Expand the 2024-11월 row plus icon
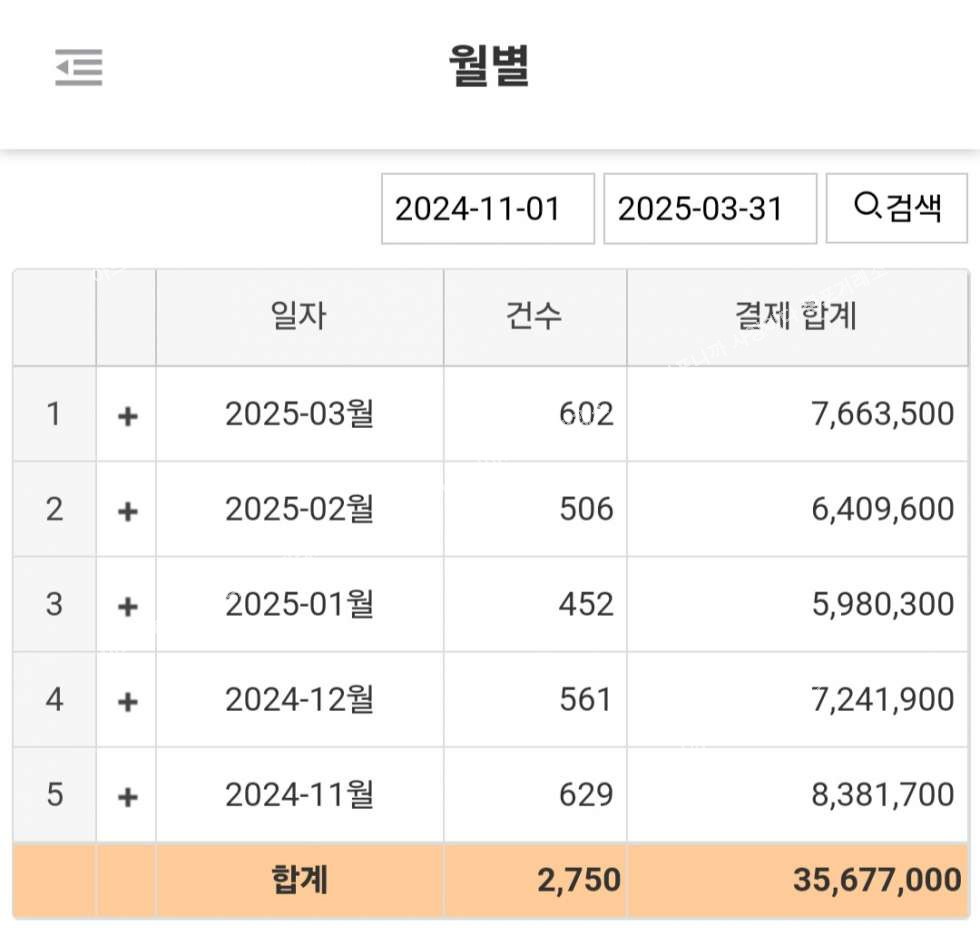Screen dimensions: 980x944 (127, 796)
